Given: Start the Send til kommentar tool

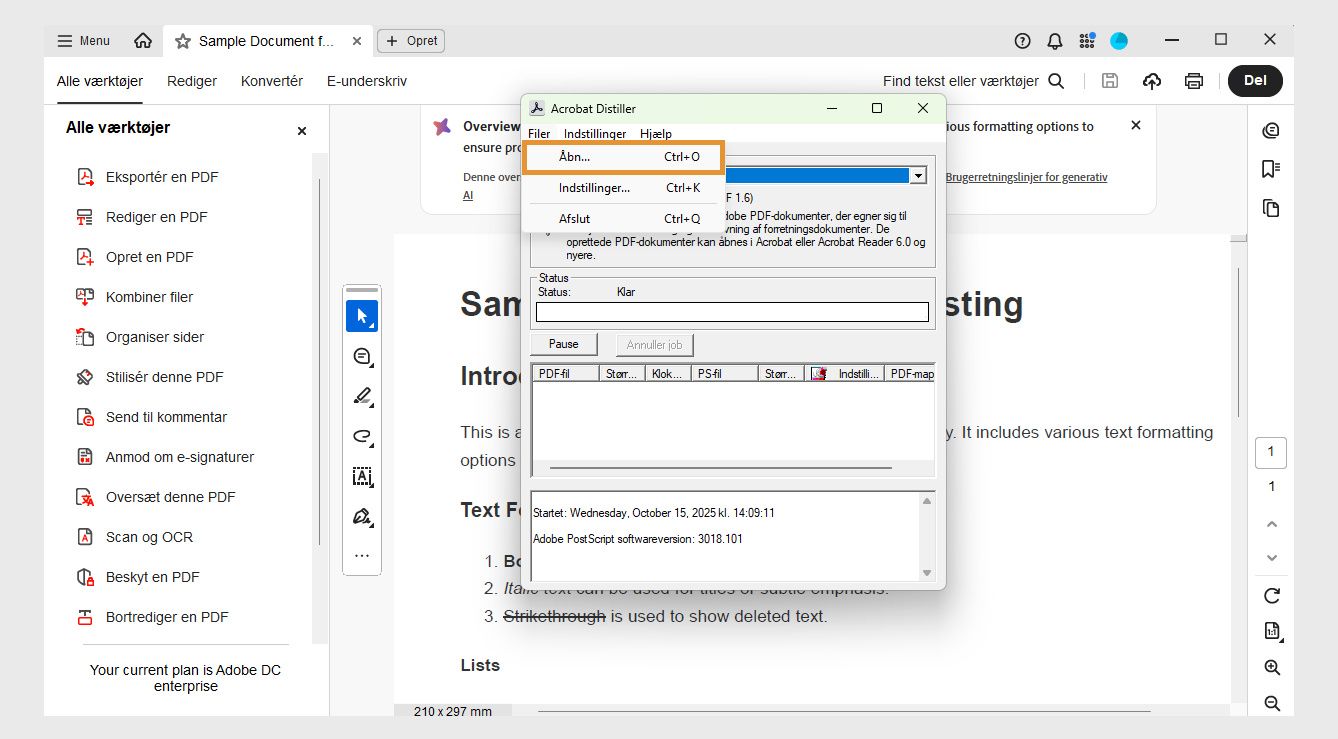Looking at the screenshot, I should (x=152, y=417).
